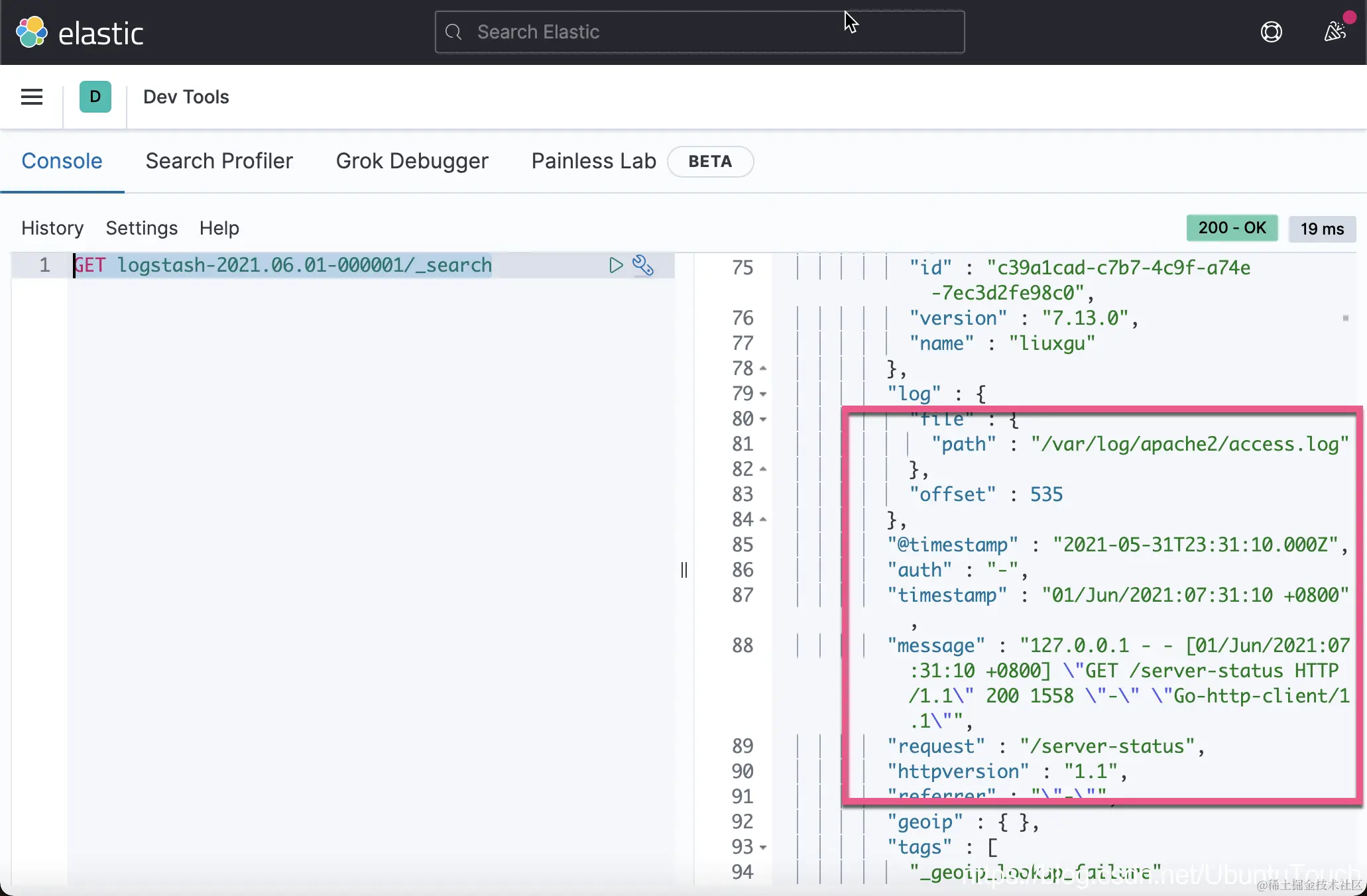Collapse the fold at line 79
Viewport: 1367px width, 896px height.
coord(763,394)
